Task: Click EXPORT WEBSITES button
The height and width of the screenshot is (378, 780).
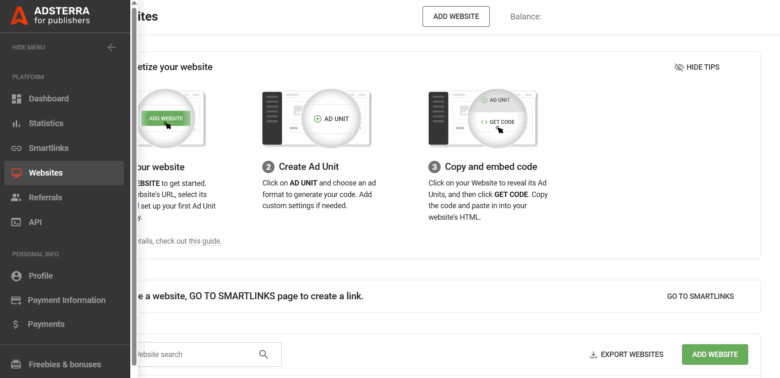Action: (626, 355)
